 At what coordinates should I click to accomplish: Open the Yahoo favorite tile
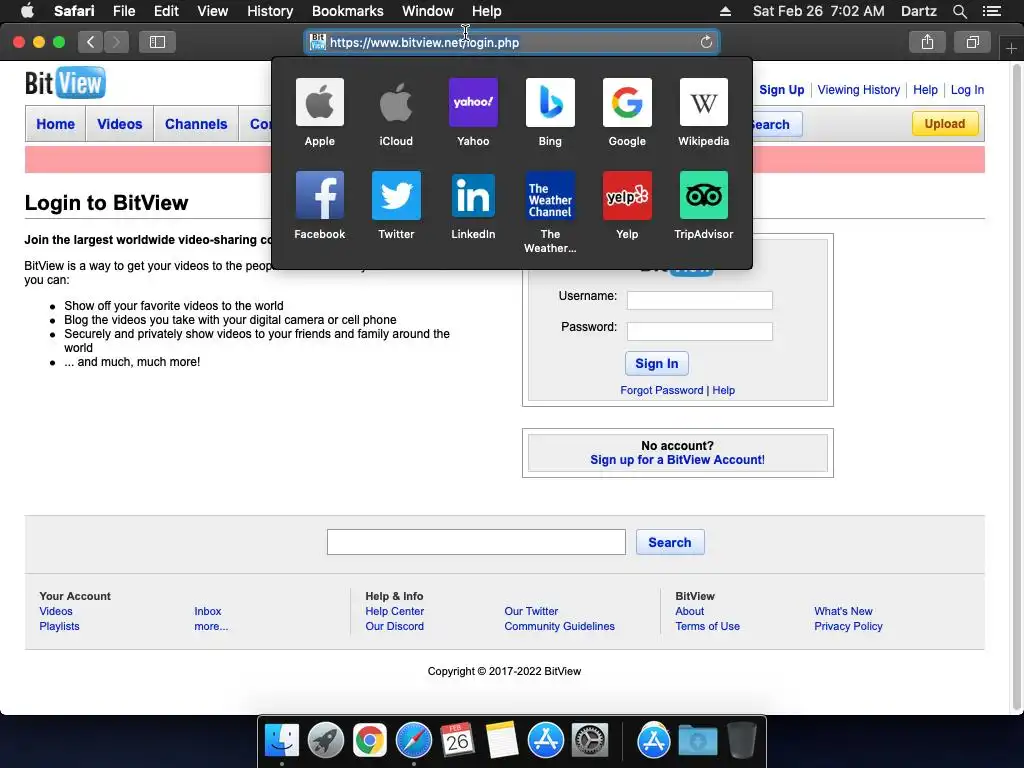(473, 103)
